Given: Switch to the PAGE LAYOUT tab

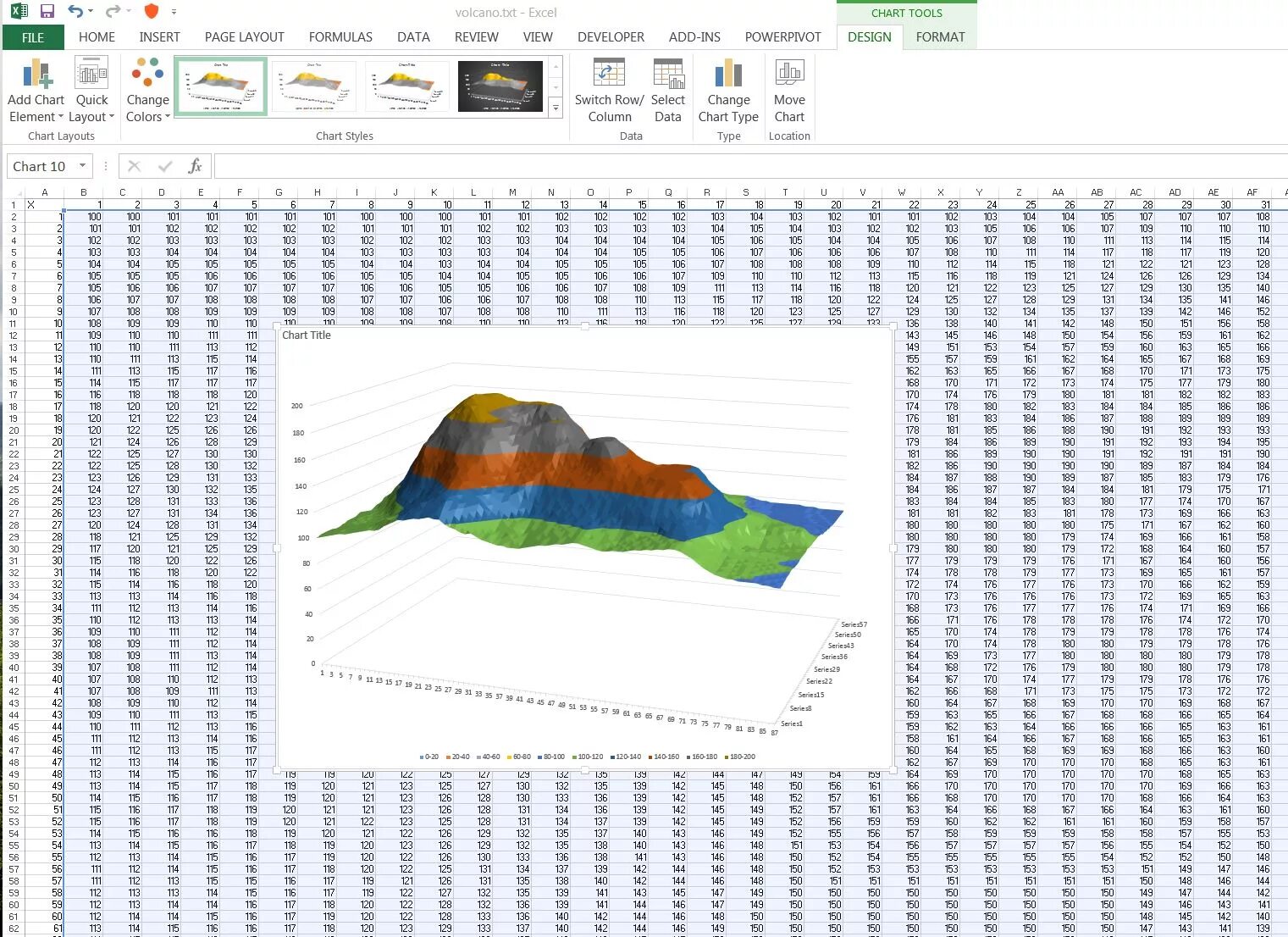Looking at the screenshot, I should tap(244, 37).
